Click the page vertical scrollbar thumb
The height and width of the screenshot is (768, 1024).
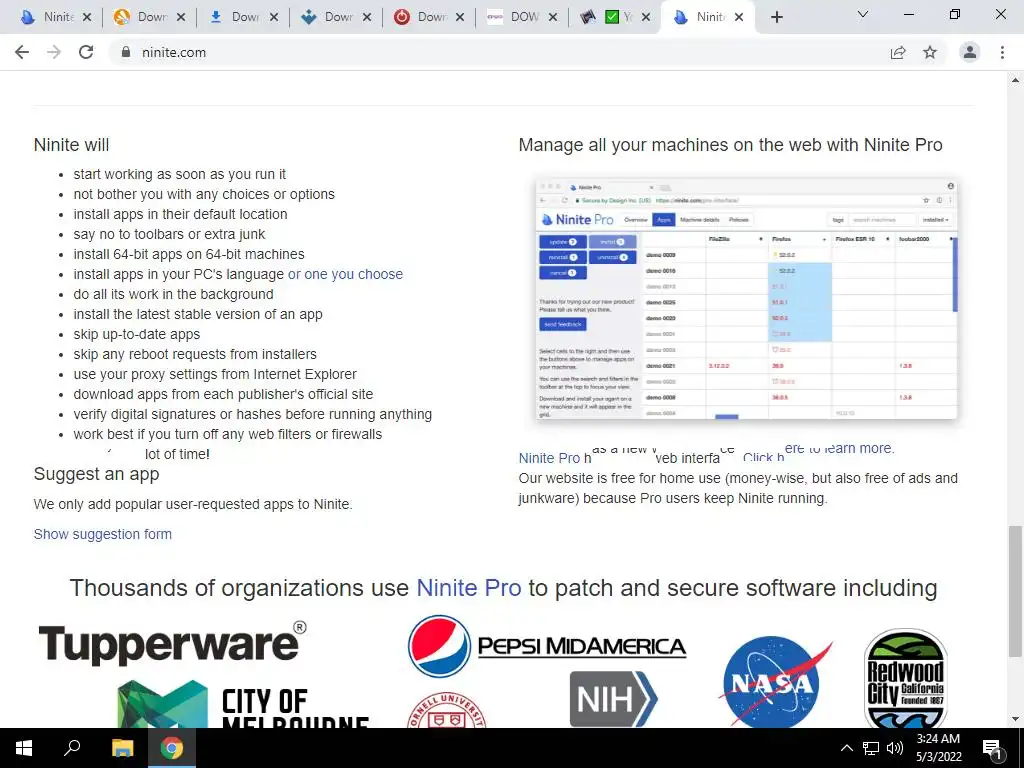coord(1015,591)
